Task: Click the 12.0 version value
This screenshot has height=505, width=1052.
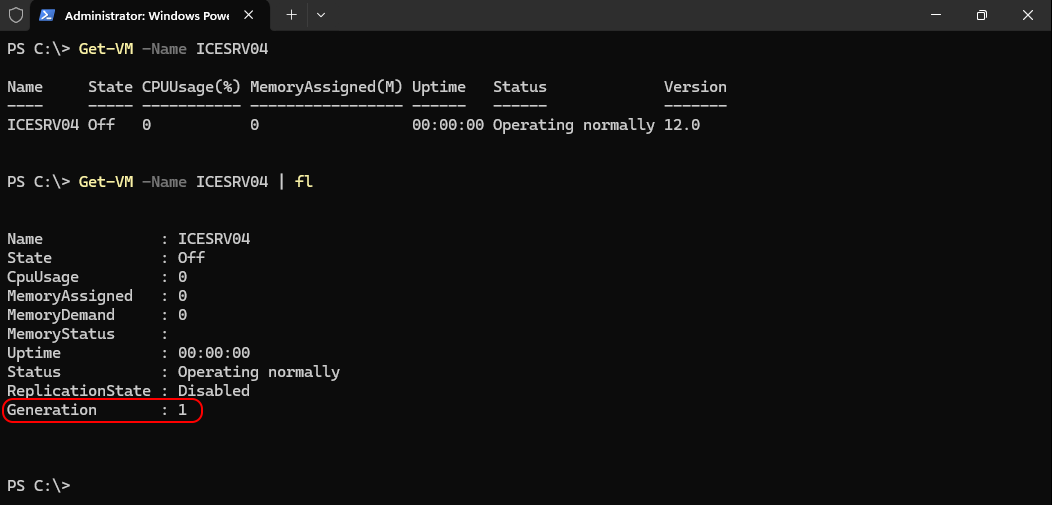Action: [x=682, y=125]
